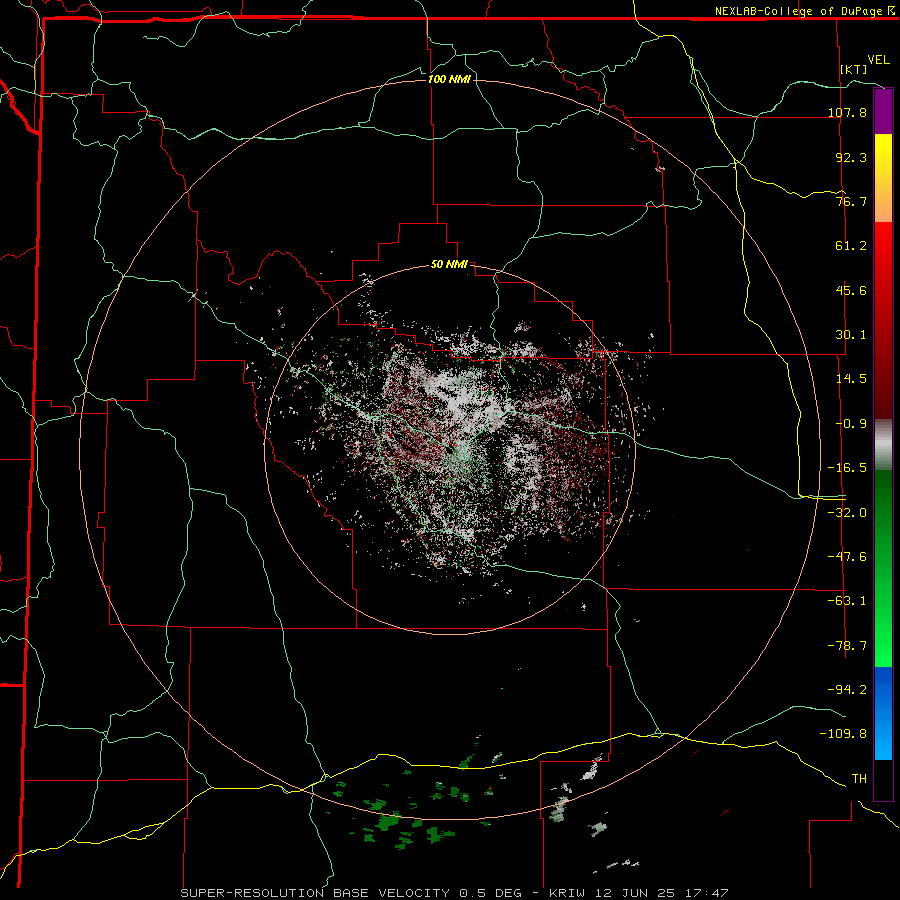This screenshot has width=900, height=900.
Task: Click the -78.7 velocity scale value
Action: 847,646
